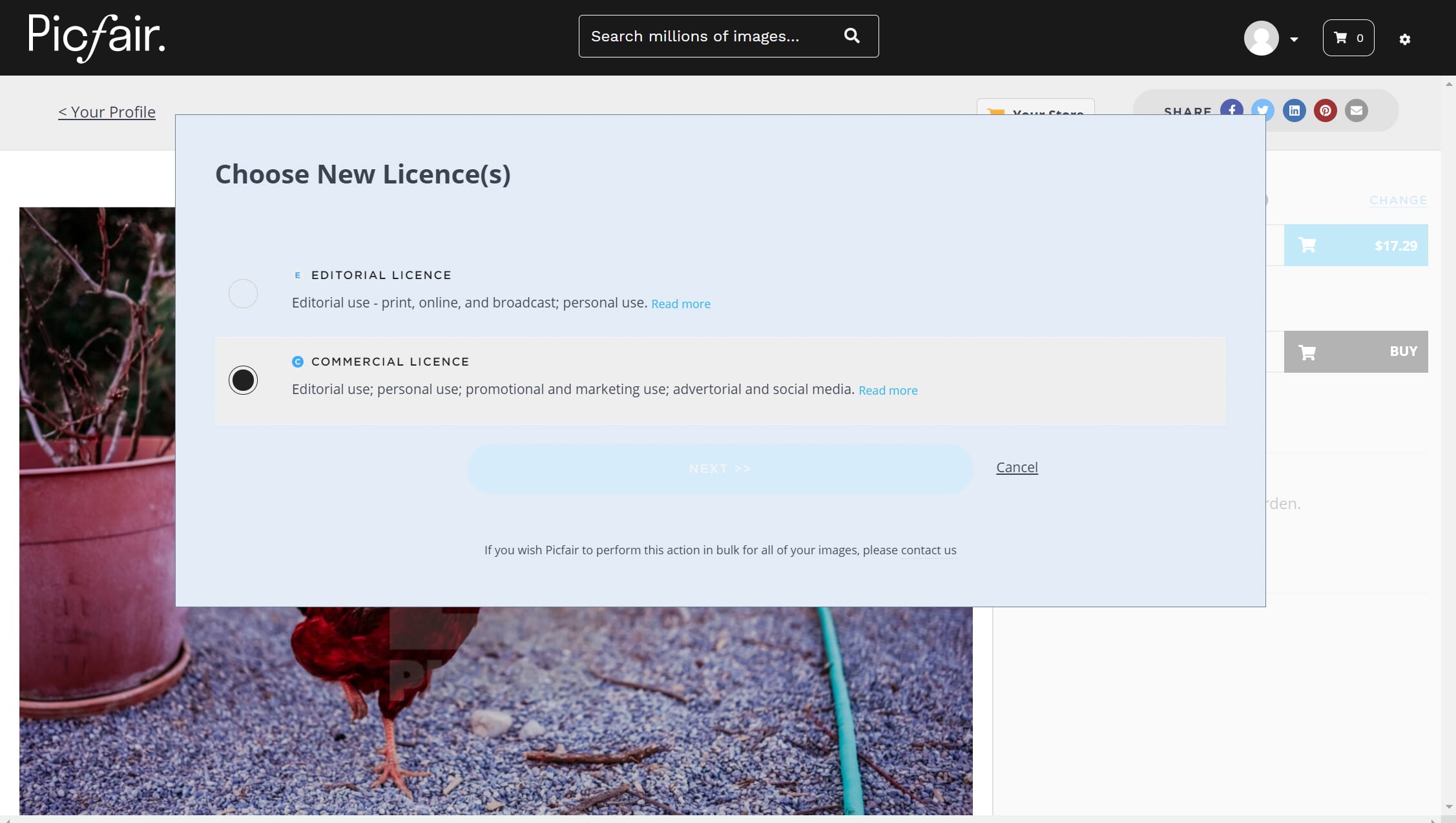Open settings gear icon in header
Screen dimensions: 1456x823
[x=1404, y=39]
